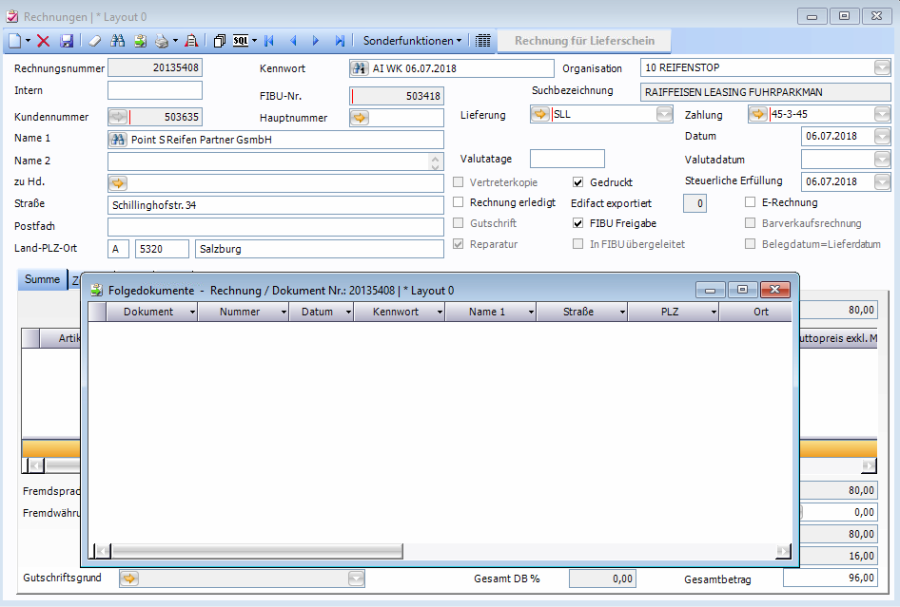
Task: Check the E-Rechnung checkbox
Action: click(x=751, y=203)
